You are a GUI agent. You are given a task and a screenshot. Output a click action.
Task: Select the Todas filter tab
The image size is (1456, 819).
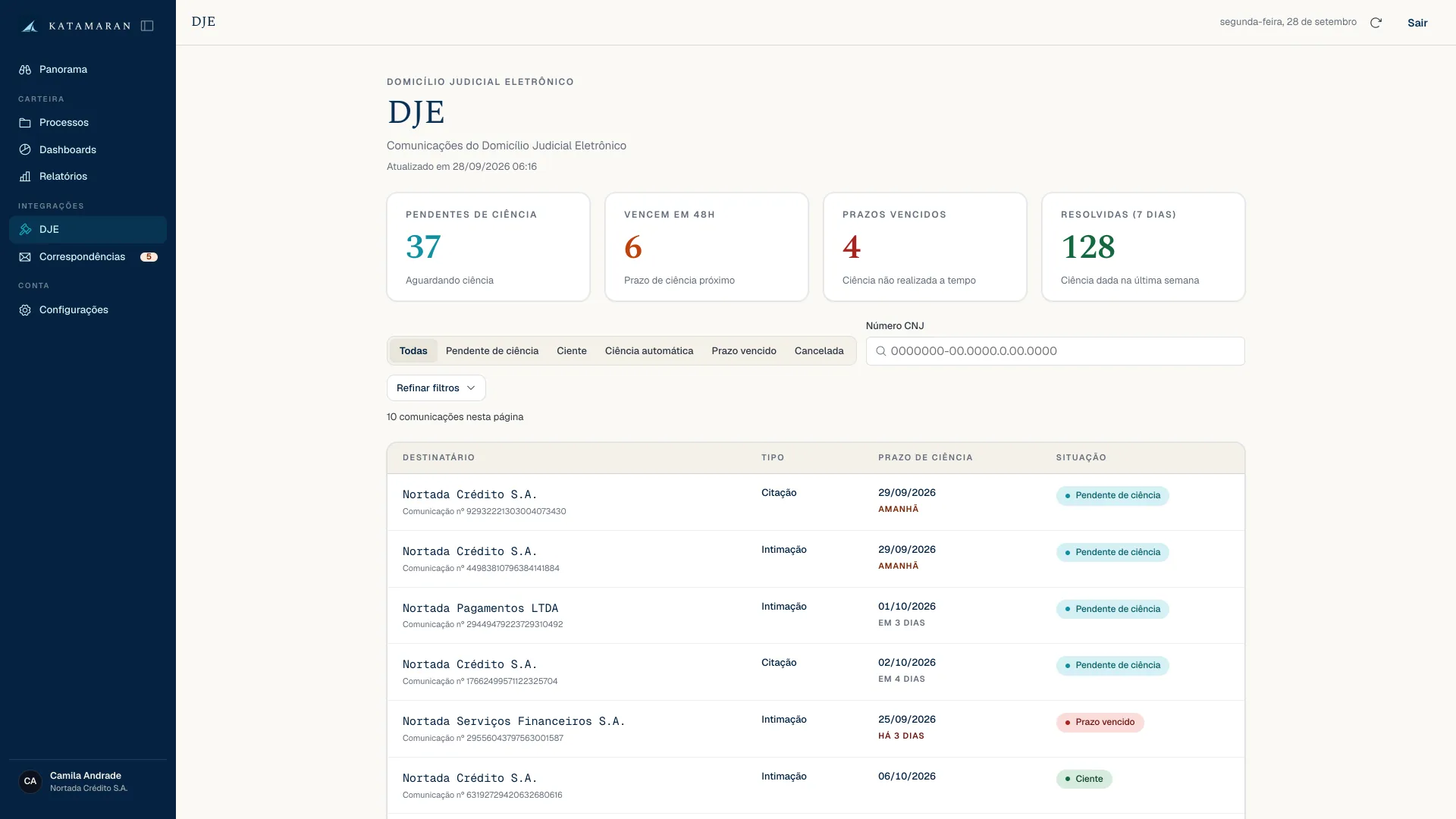(x=413, y=351)
